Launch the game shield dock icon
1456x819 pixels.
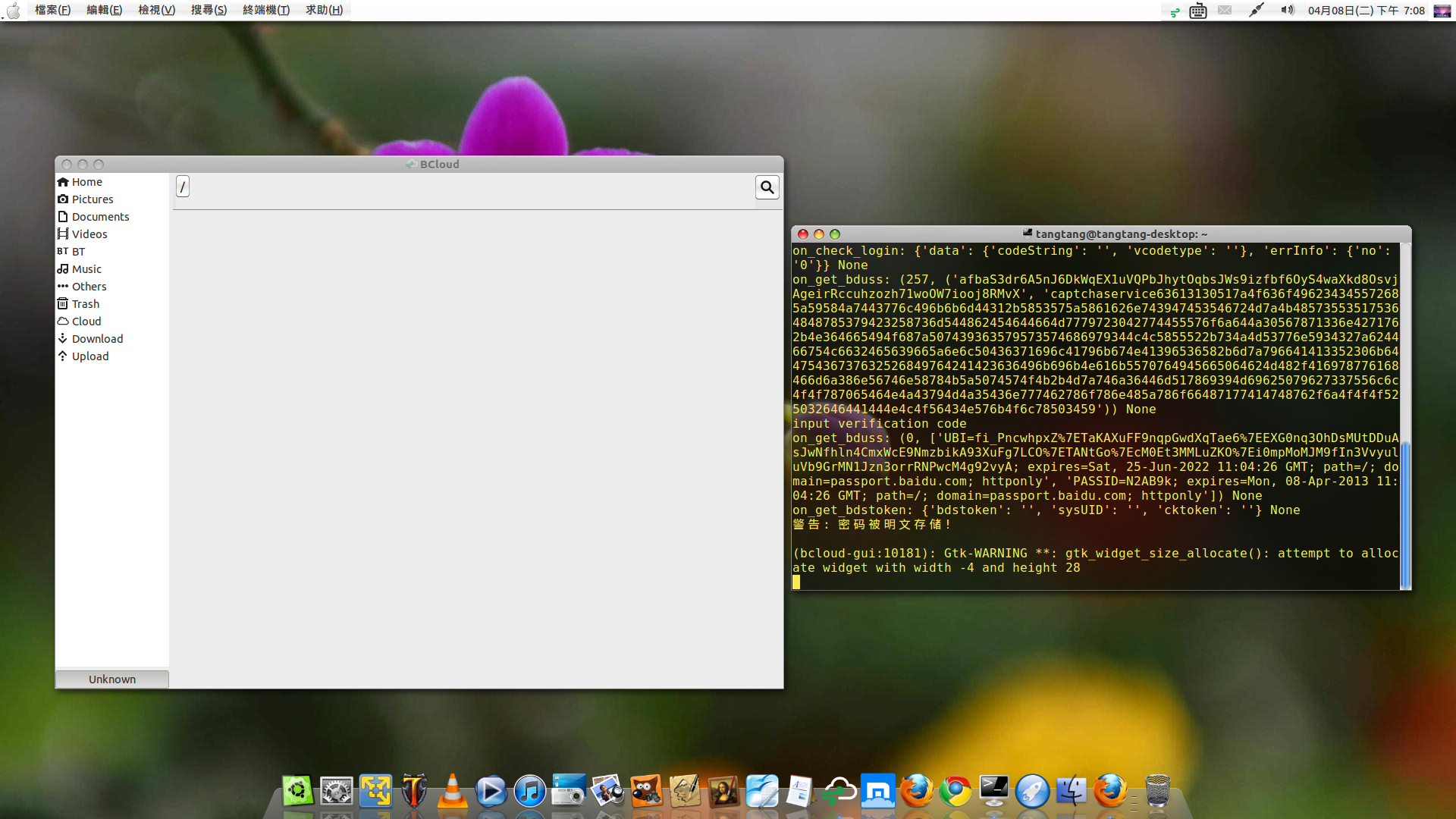[x=414, y=791]
